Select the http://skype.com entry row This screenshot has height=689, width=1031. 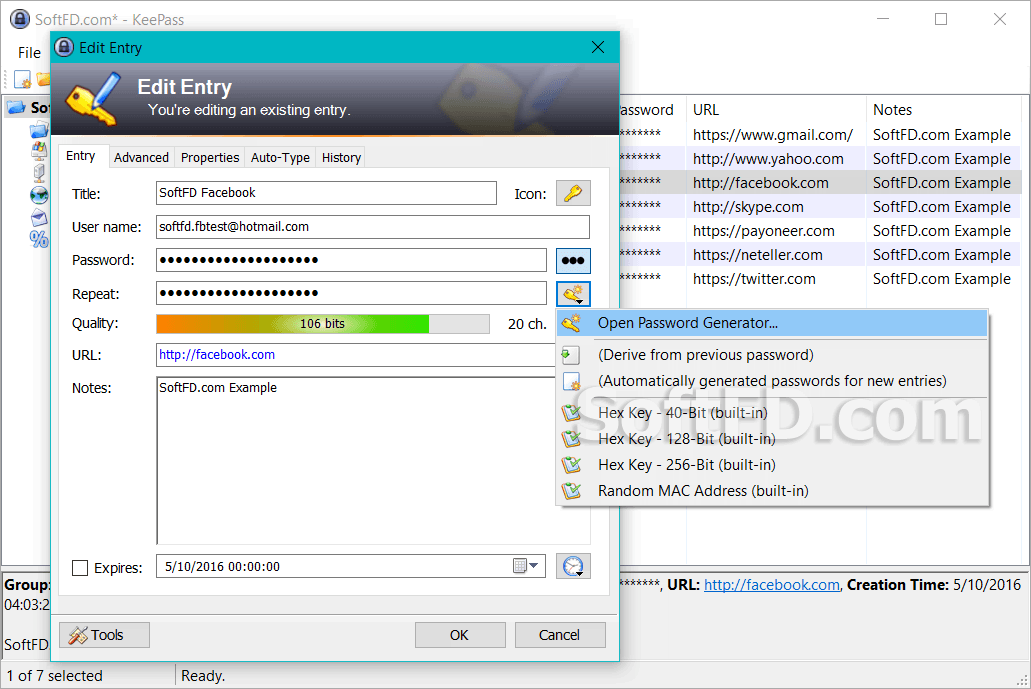821,206
